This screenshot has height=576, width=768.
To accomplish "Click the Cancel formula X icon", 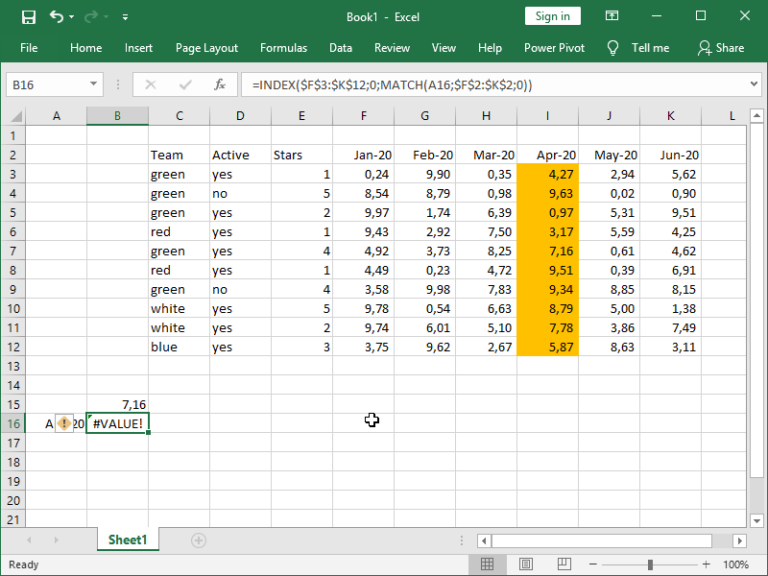I will point(150,85).
